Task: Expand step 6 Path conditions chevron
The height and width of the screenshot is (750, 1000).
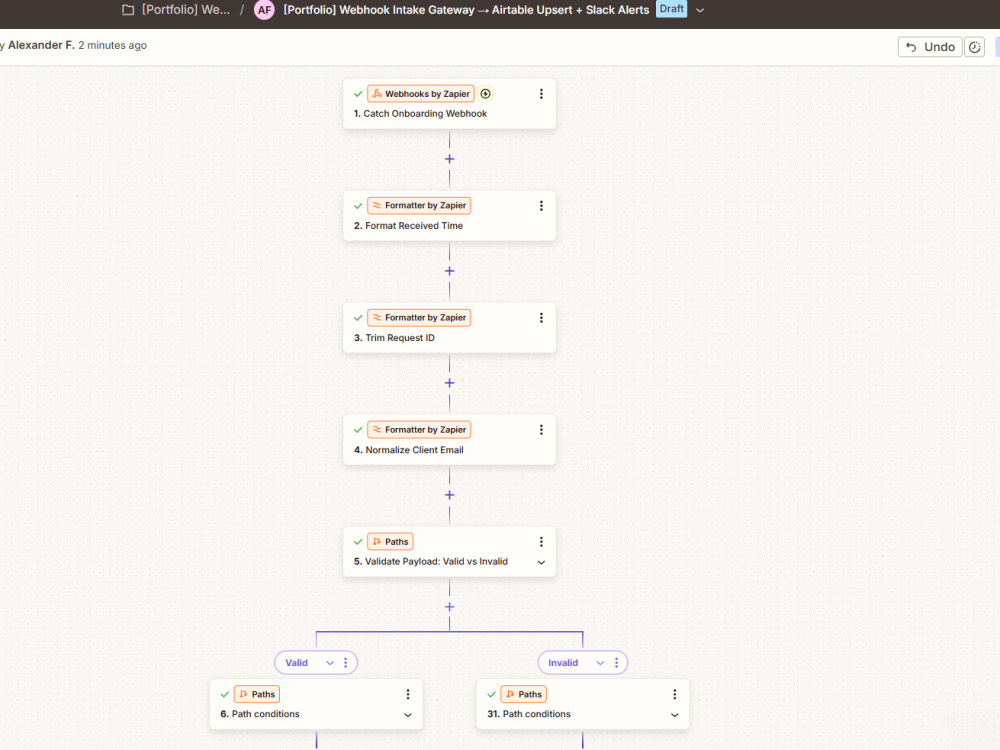Action: (408, 715)
